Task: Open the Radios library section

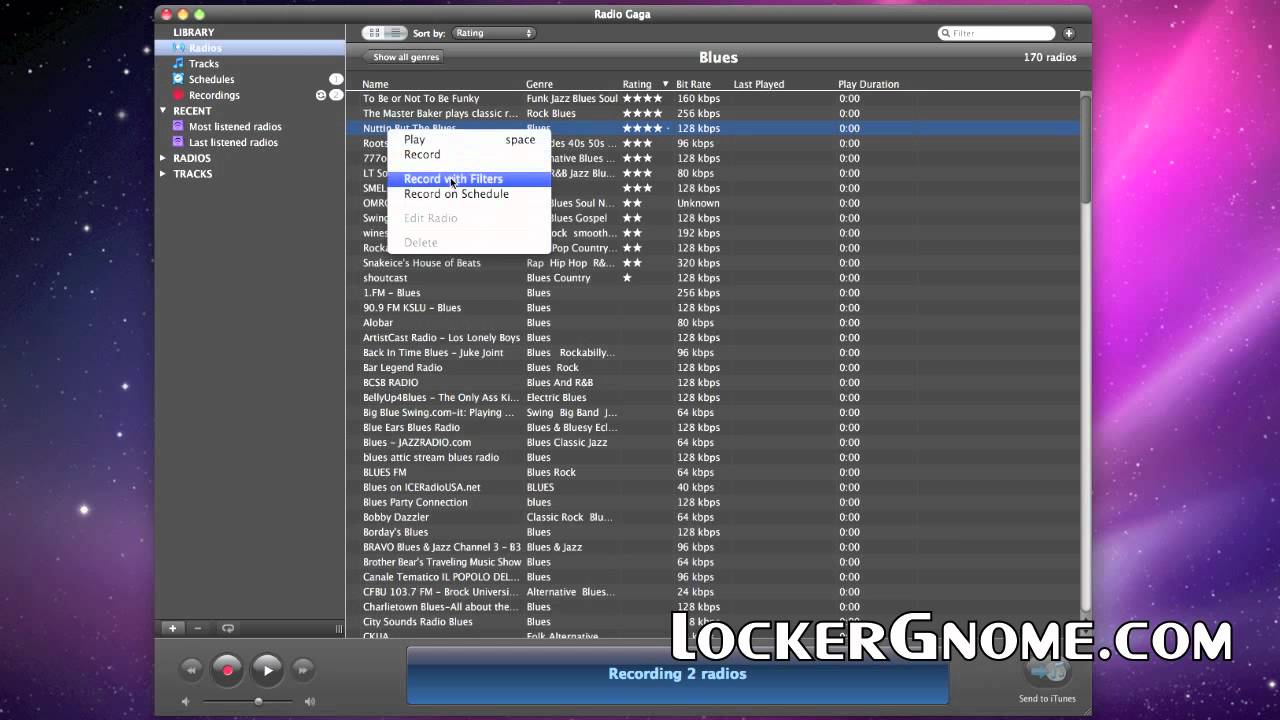Action: tap(250, 48)
